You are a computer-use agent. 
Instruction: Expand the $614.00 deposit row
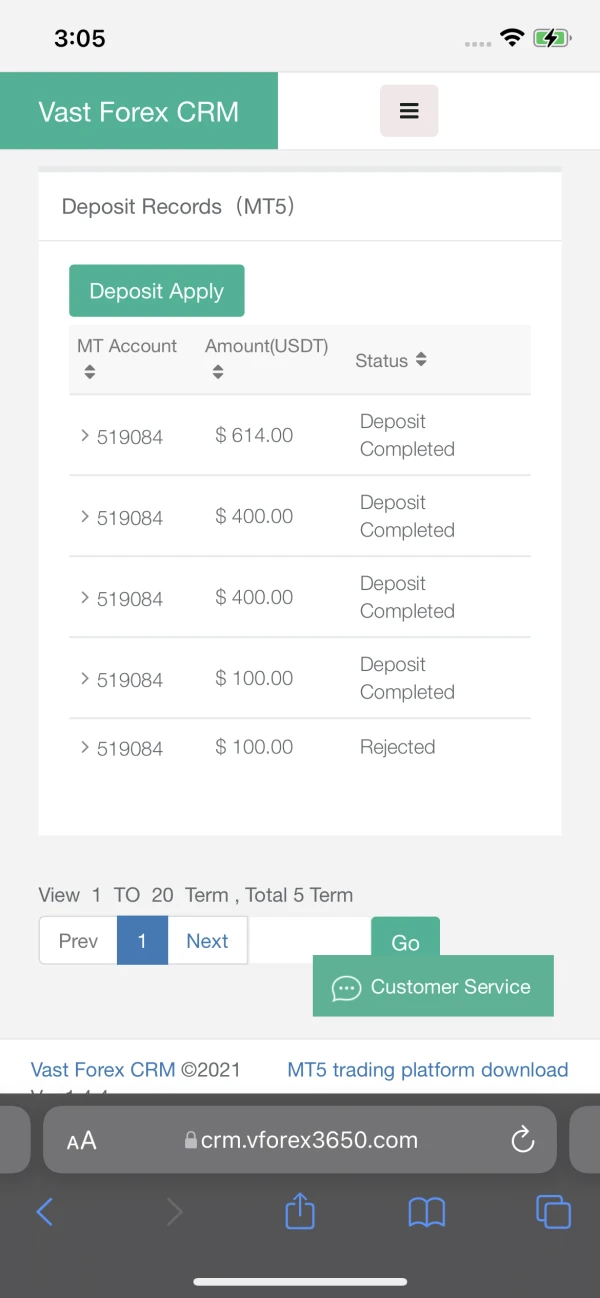tap(85, 435)
